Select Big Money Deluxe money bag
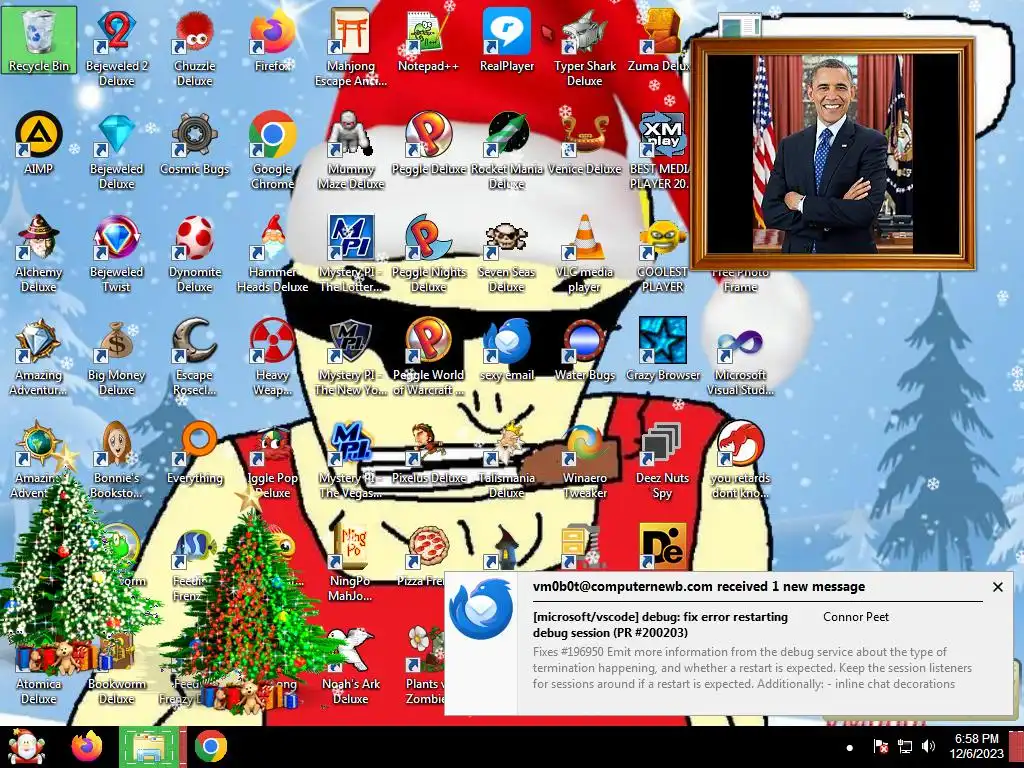This screenshot has height=768, width=1024. 116,357
